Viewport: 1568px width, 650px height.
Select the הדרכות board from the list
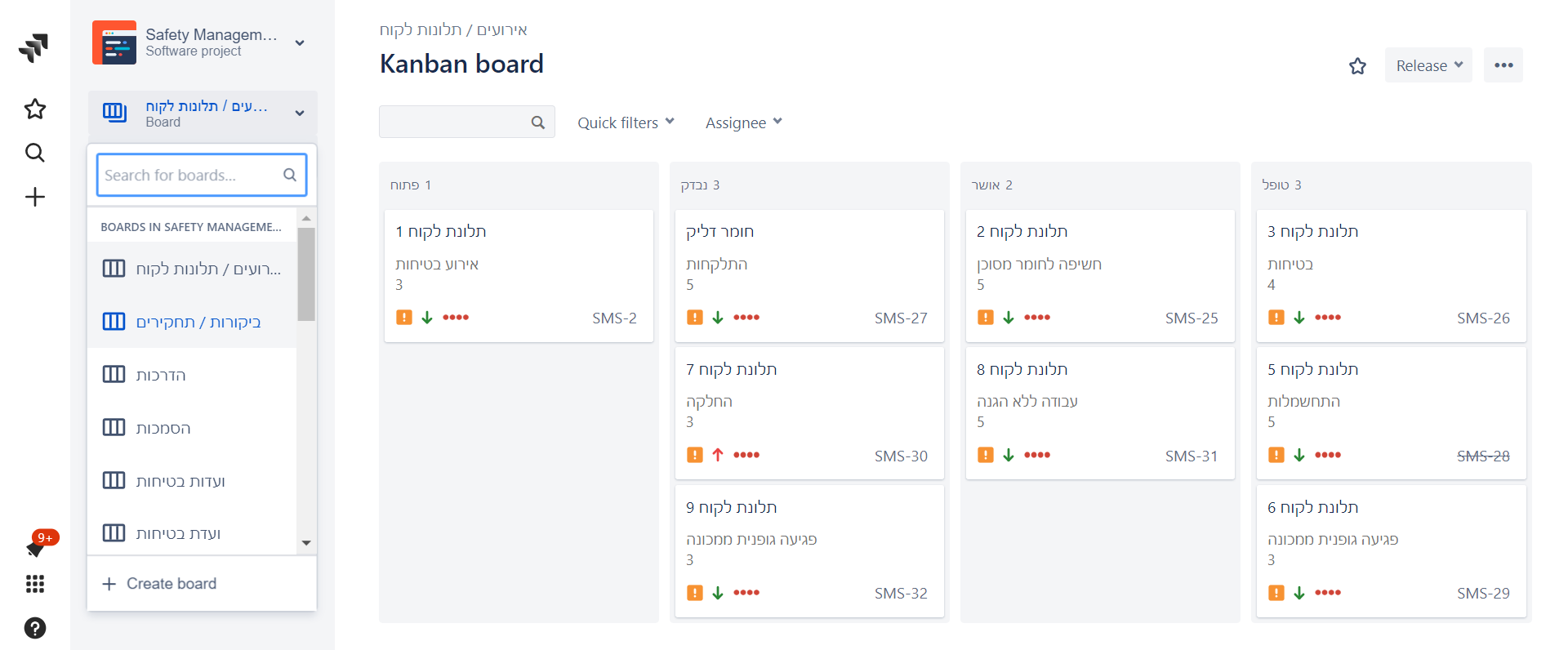click(161, 375)
